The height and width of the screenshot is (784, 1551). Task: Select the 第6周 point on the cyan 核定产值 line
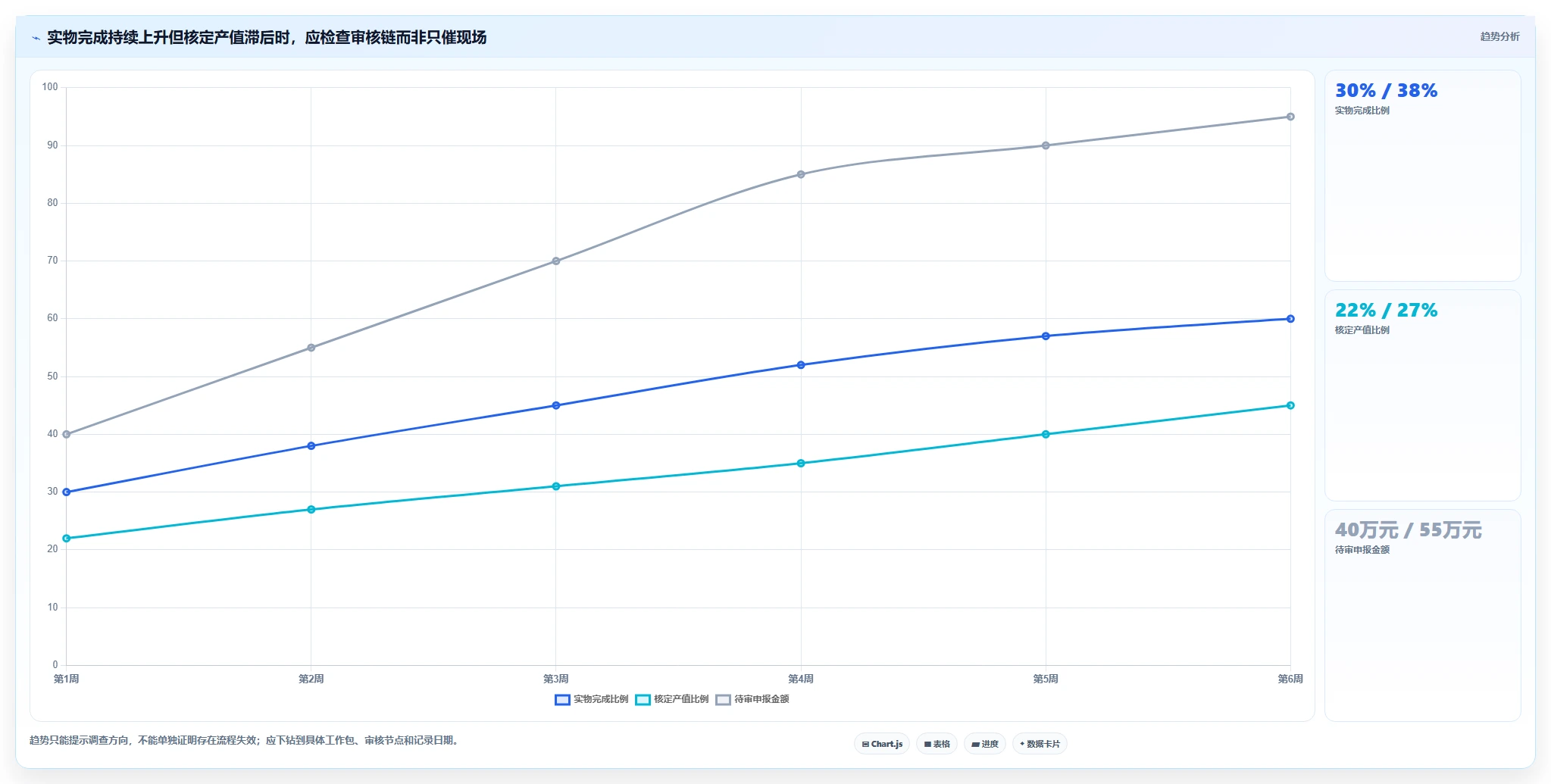(x=1290, y=405)
